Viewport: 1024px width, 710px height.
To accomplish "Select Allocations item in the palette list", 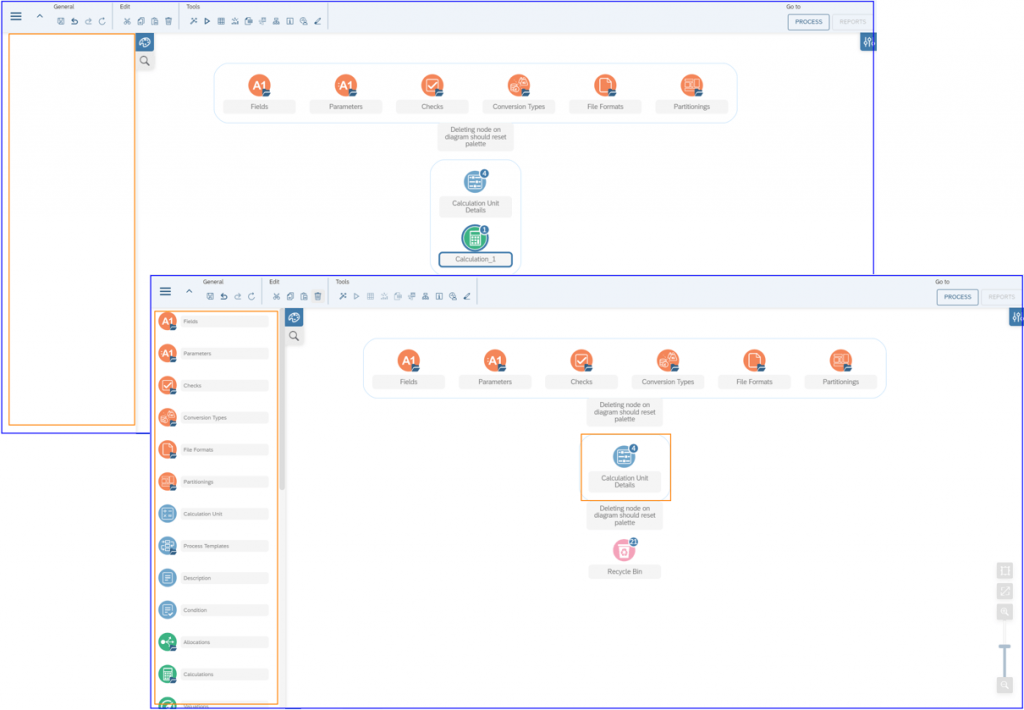I will (x=214, y=642).
